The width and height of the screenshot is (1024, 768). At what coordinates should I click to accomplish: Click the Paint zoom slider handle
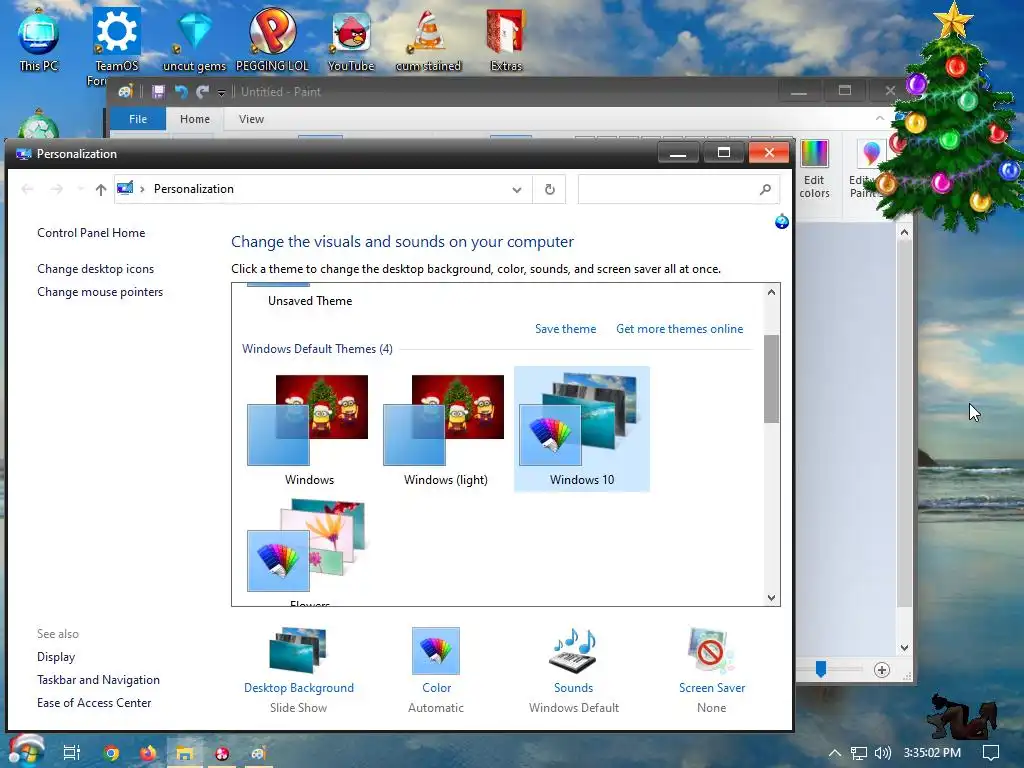click(821, 669)
